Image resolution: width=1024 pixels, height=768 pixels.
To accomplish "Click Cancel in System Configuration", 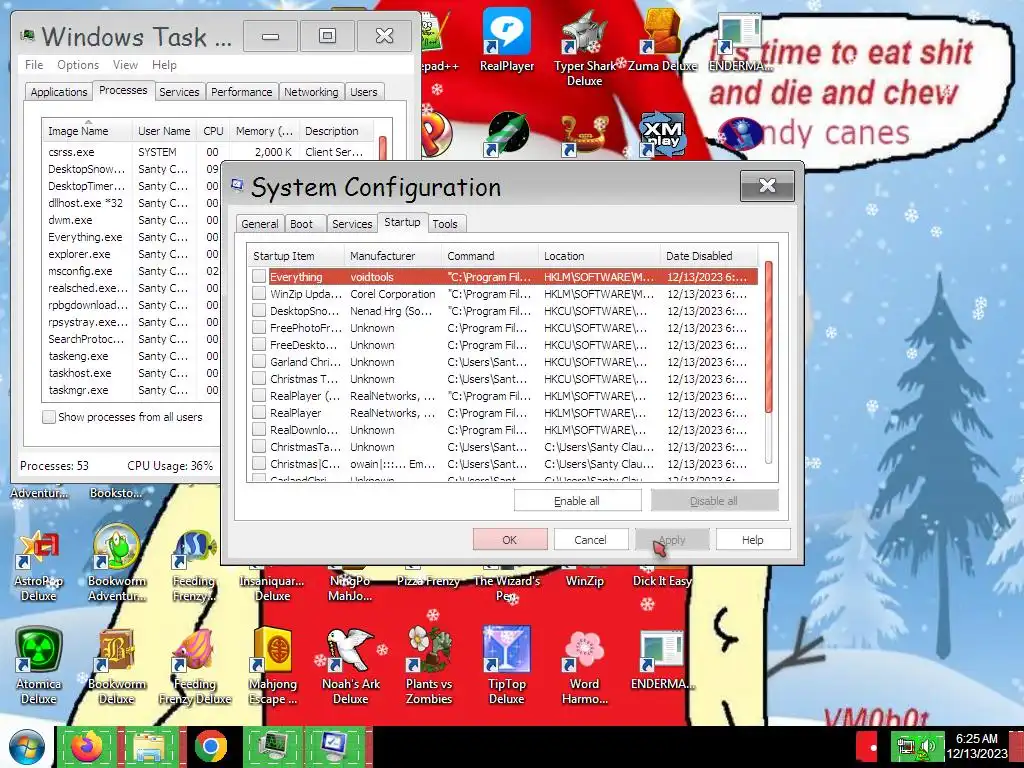I will pos(590,539).
